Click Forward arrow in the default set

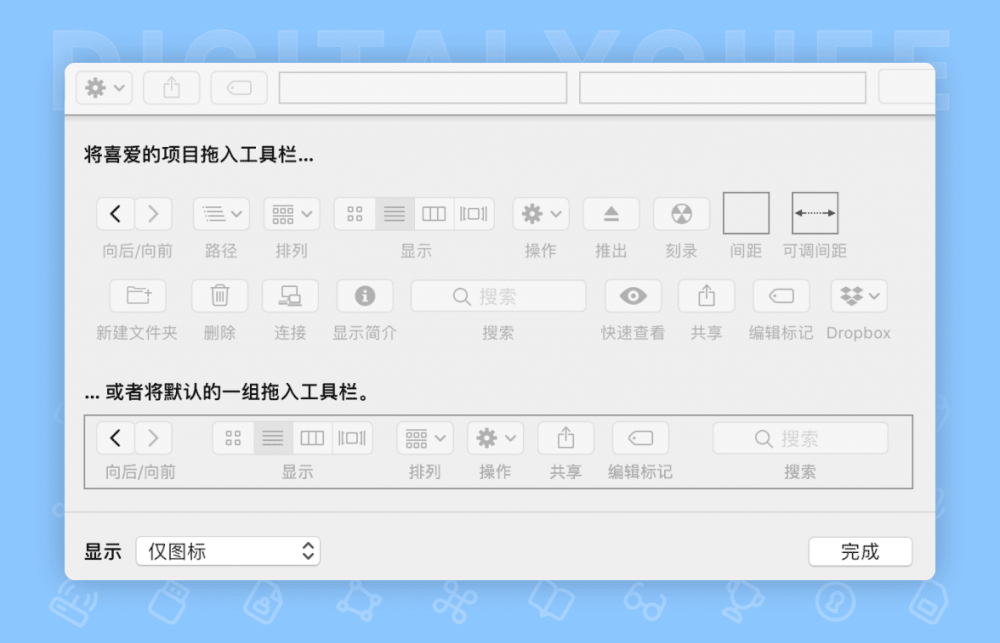pos(153,438)
